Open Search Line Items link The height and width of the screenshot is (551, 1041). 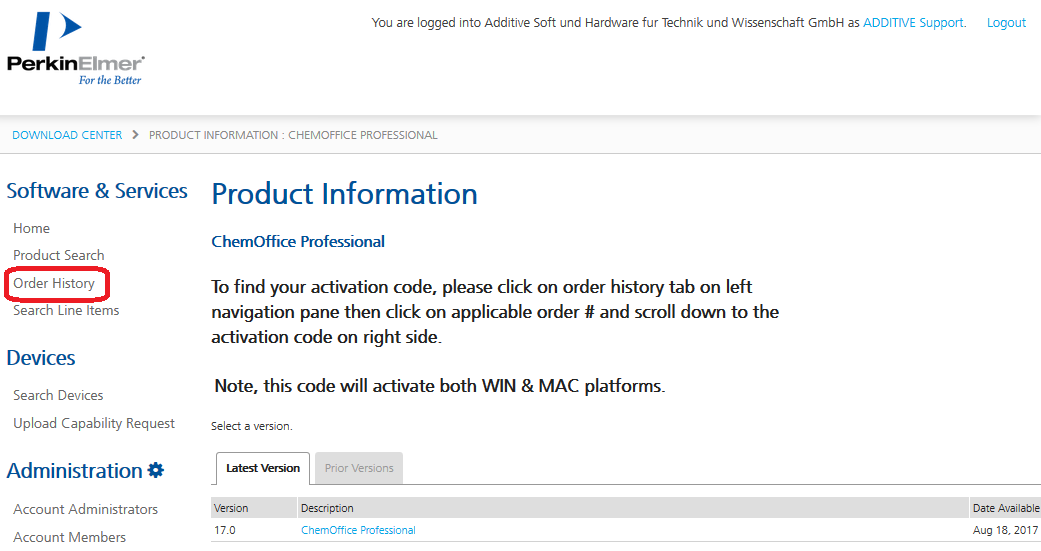(66, 310)
